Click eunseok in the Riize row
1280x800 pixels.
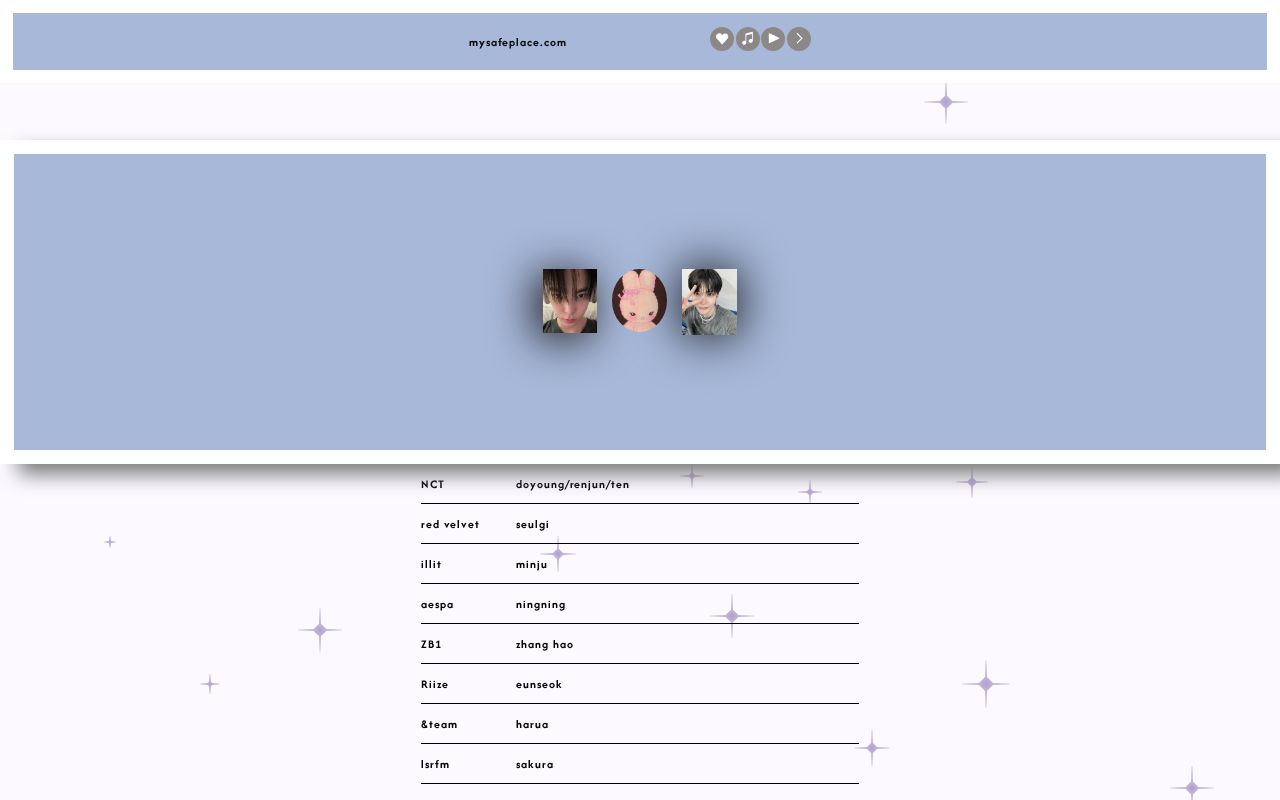pyautogui.click(x=538, y=684)
